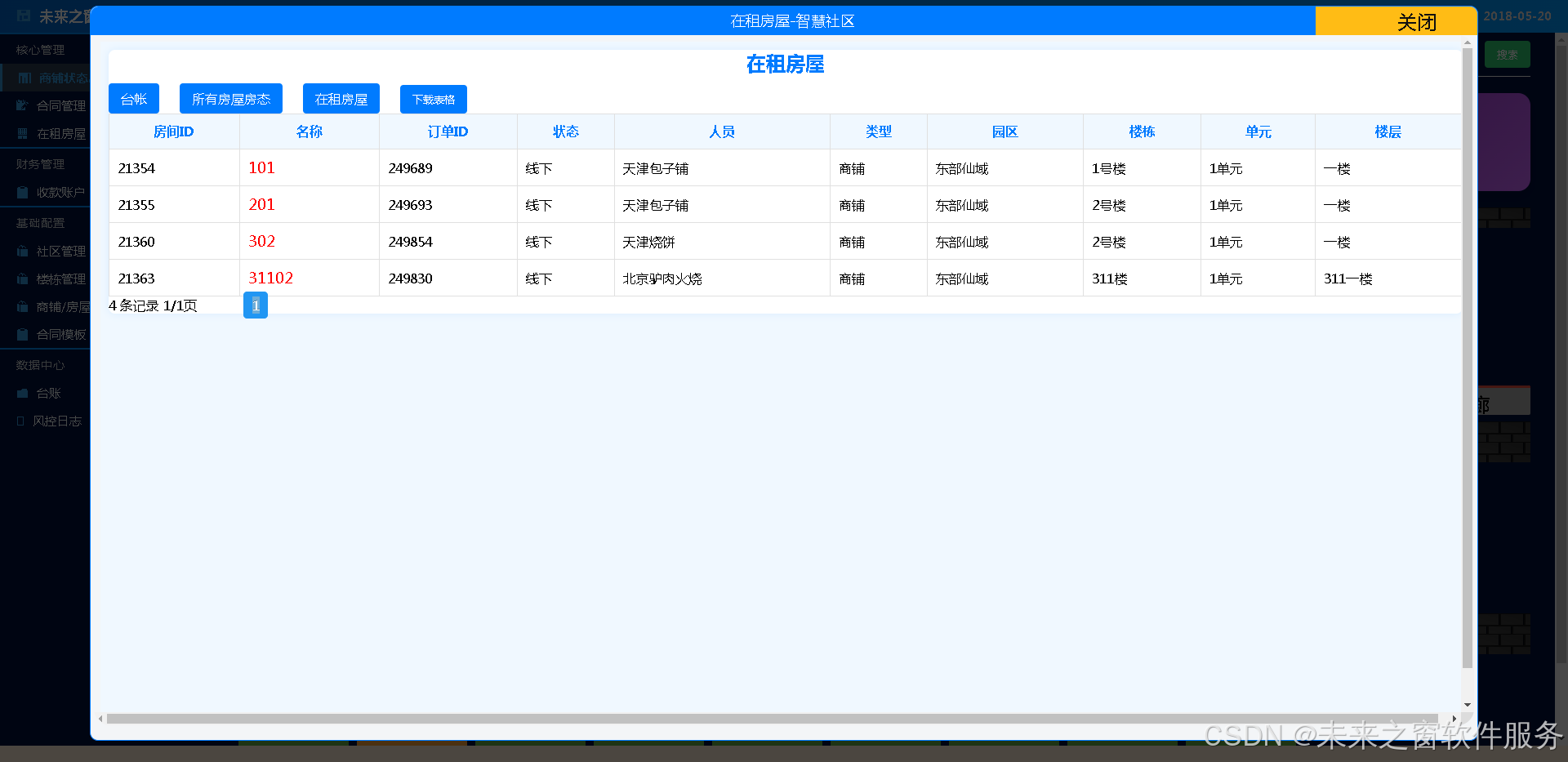Click the vertical scrollbar down arrow
This screenshot has height=762, width=1568.
1468,704
